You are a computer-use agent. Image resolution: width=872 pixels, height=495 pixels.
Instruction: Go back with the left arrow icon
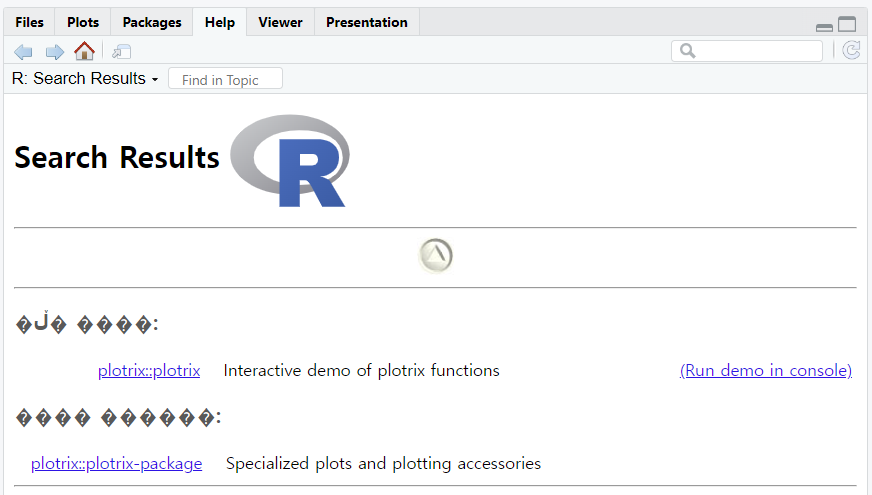click(x=23, y=52)
